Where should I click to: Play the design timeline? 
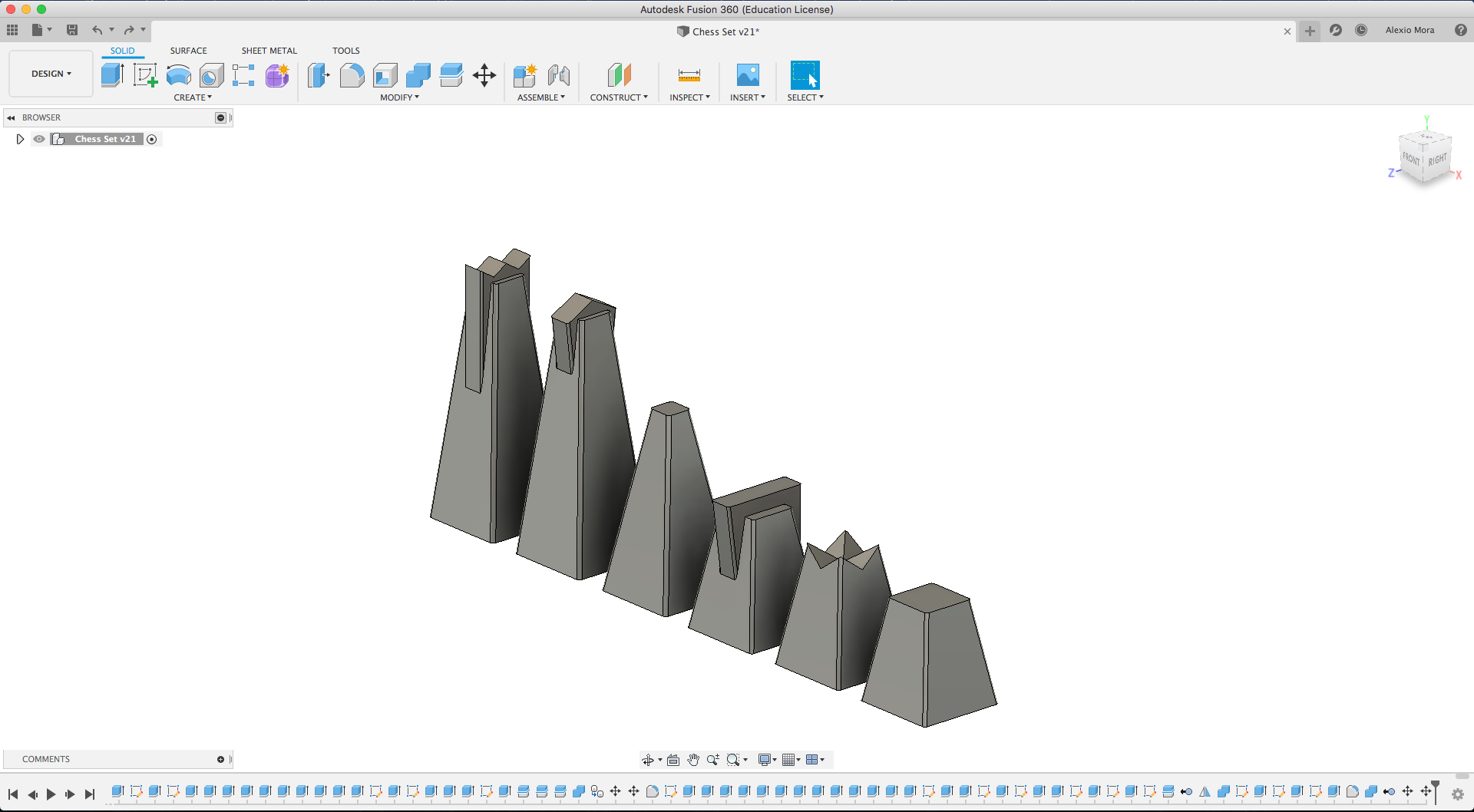[x=51, y=794]
